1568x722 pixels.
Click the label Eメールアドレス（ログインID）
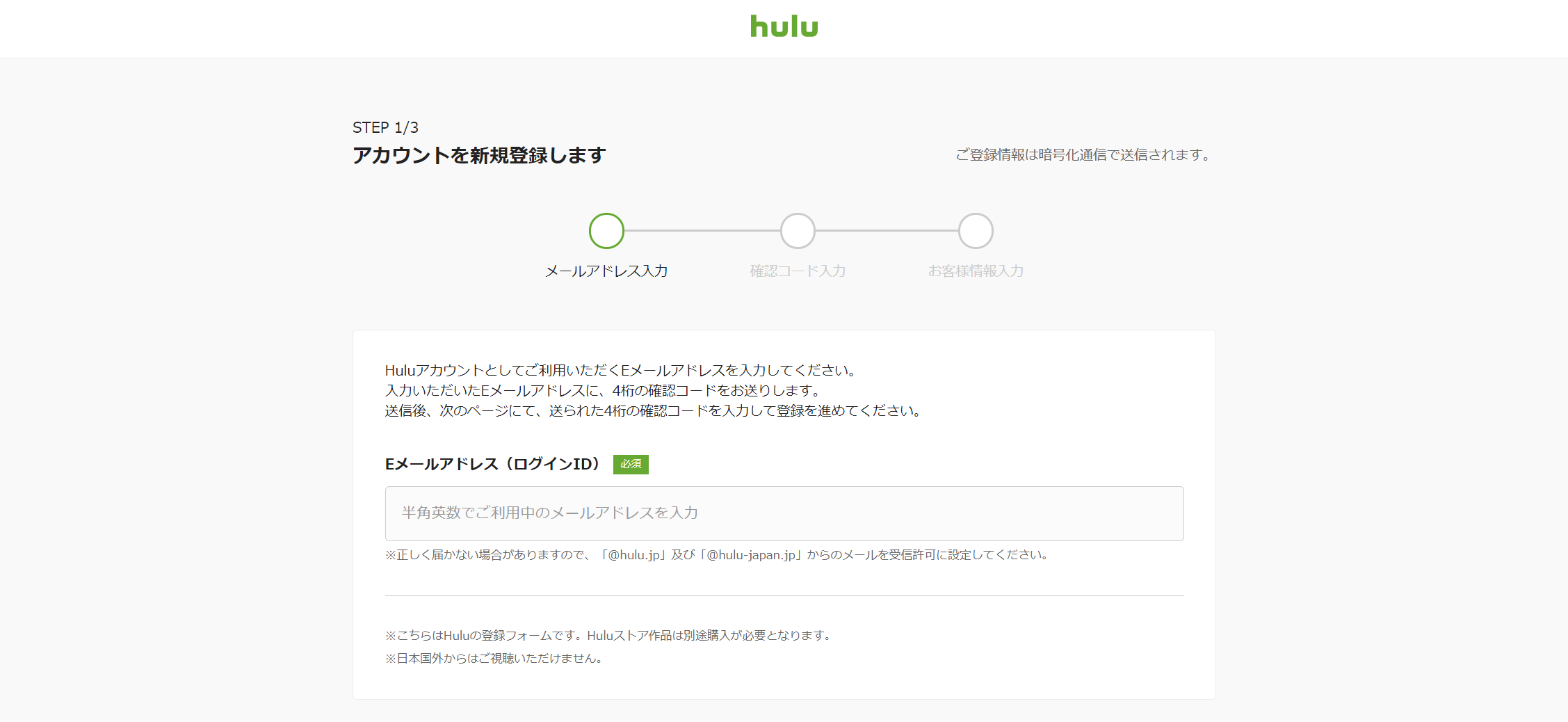(494, 464)
